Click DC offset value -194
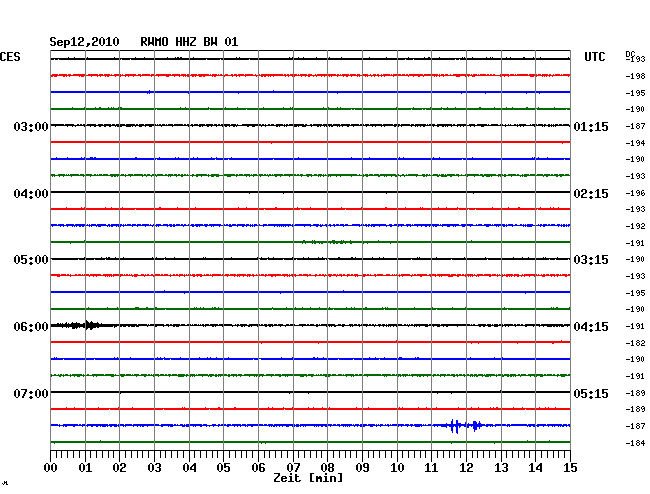 pos(635,143)
